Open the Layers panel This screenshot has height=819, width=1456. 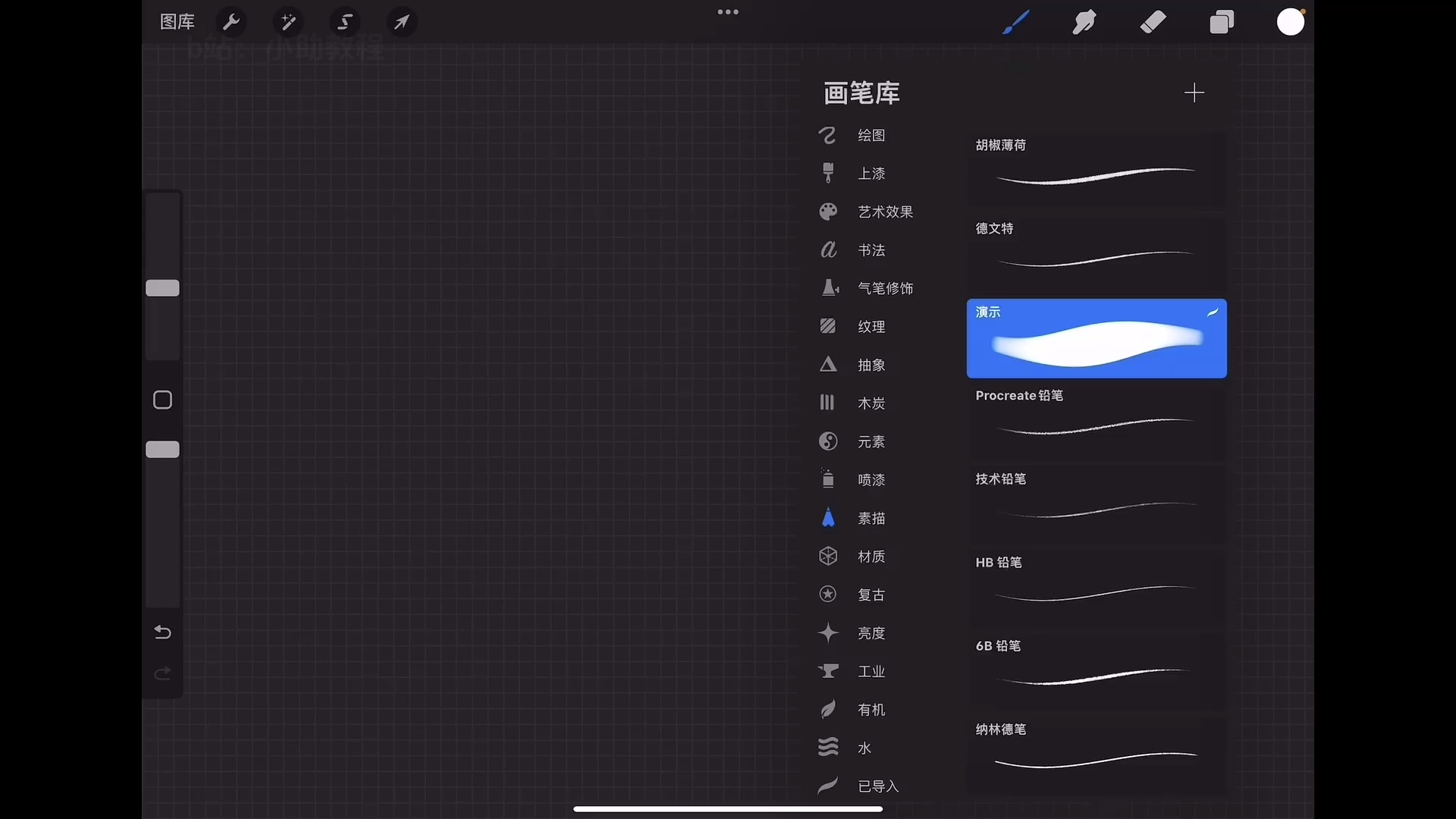[x=1222, y=22]
